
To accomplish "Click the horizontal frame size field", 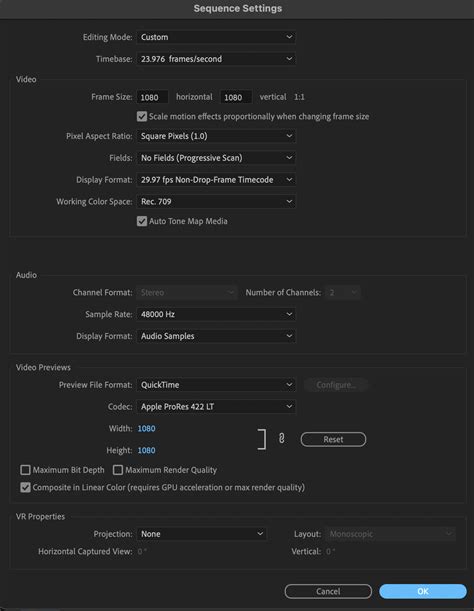I will (x=152, y=97).
